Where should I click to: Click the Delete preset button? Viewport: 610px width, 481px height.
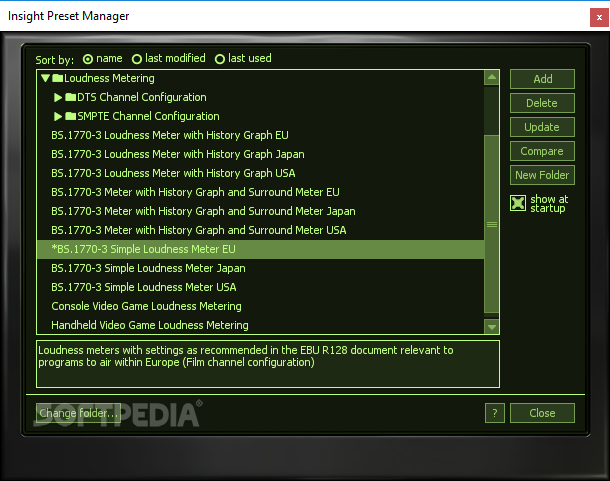[x=542, y=103]
